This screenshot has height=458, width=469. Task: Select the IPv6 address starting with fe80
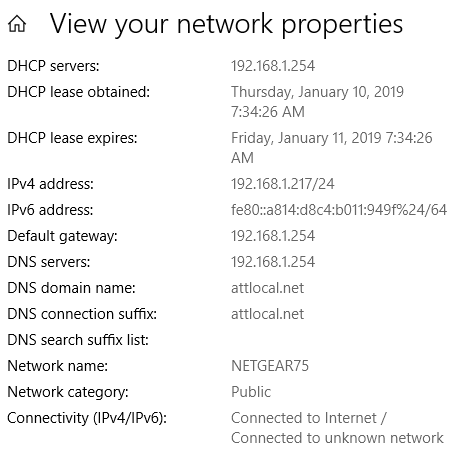pos(339,210)
